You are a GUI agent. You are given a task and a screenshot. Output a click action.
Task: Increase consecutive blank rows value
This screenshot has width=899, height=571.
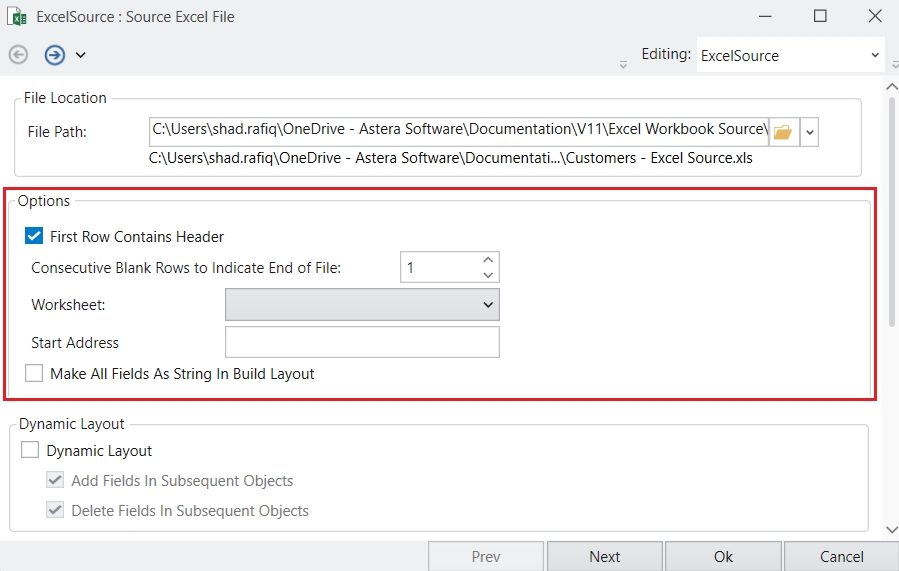(x=488, y=260)
